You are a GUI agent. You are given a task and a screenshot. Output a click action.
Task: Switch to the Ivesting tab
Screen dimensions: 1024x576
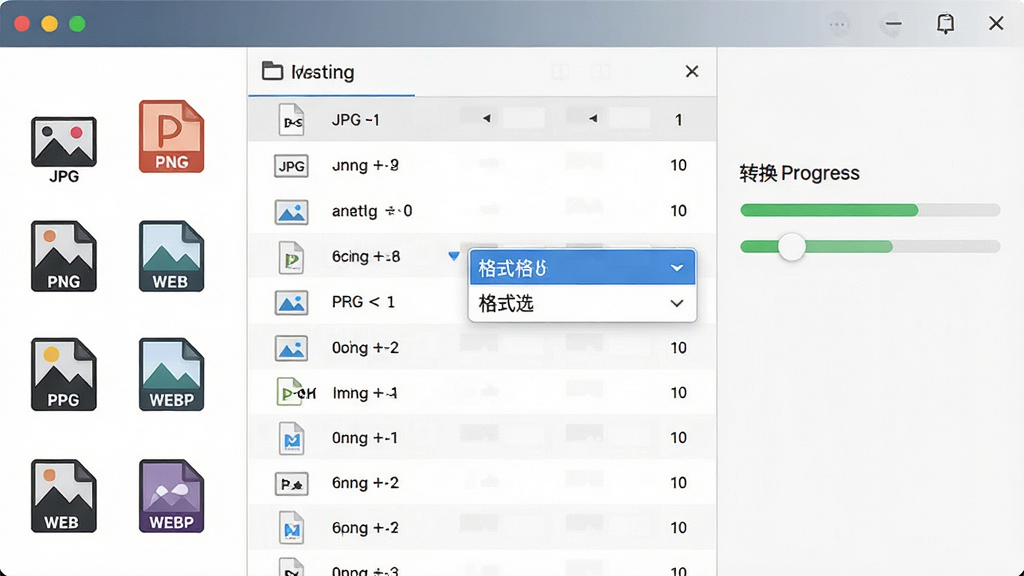(x=331, y=72)
